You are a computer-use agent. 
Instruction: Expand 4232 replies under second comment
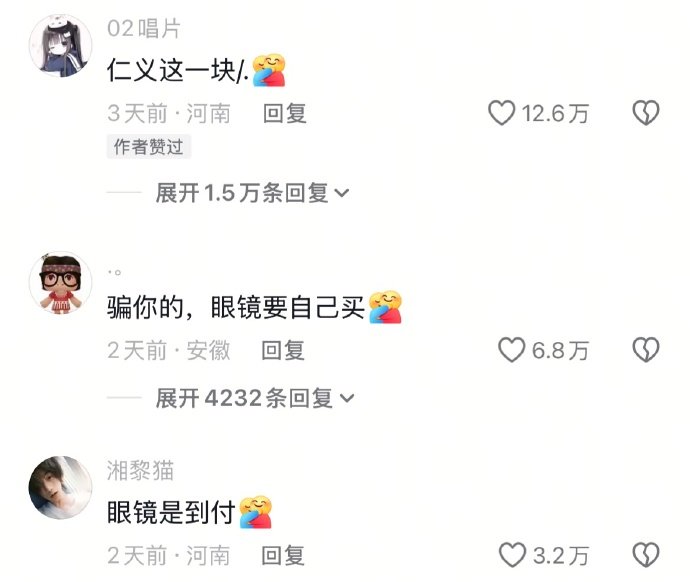255,398
